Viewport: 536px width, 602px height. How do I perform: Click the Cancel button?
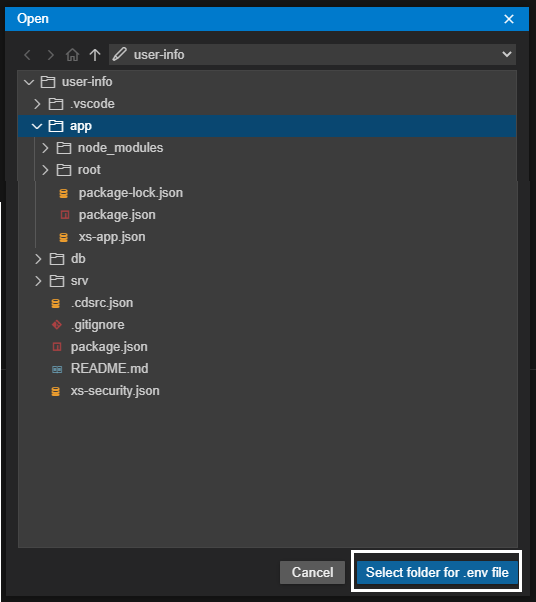312,572
